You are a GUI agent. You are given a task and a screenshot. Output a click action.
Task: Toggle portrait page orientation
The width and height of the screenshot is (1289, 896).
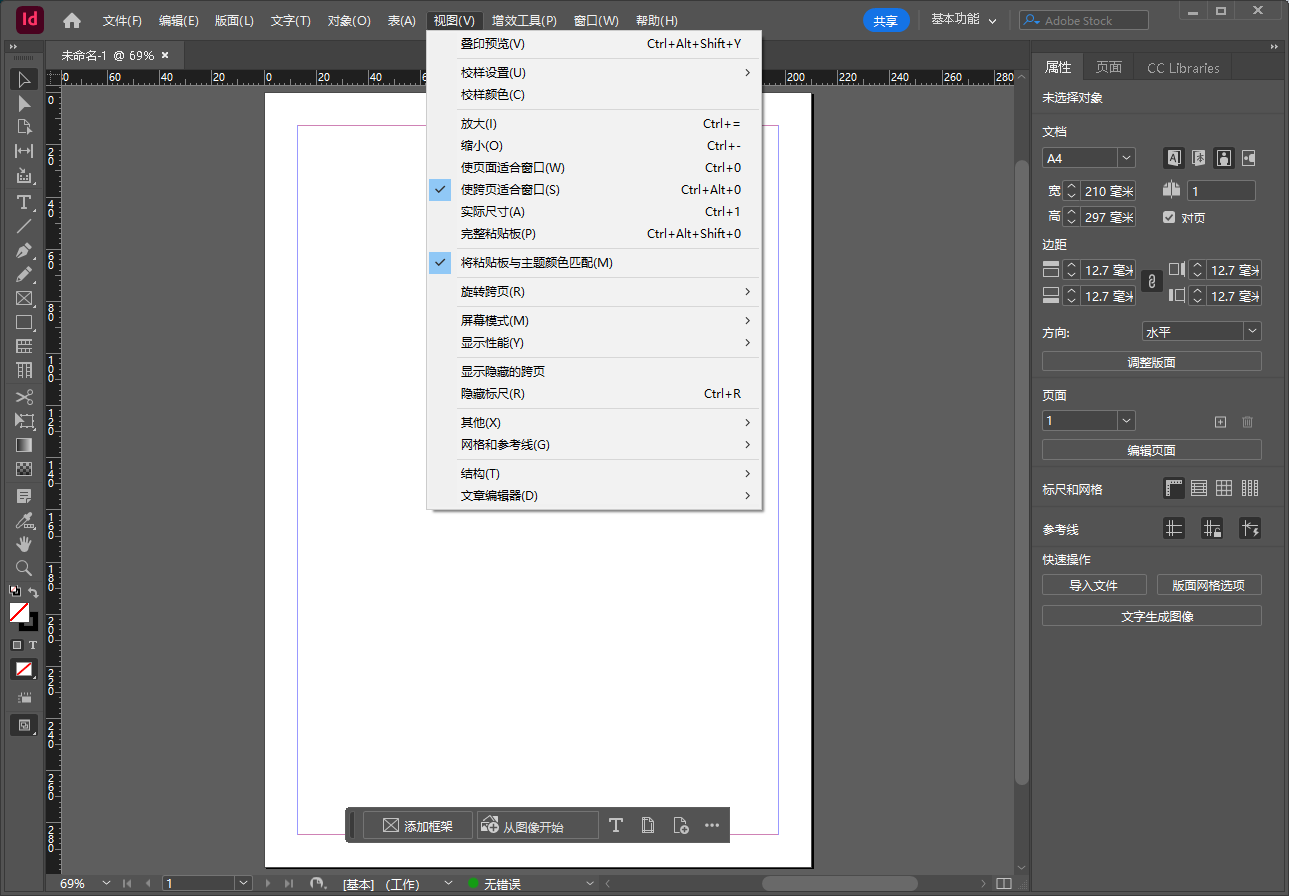click(x=1223, y=158)
